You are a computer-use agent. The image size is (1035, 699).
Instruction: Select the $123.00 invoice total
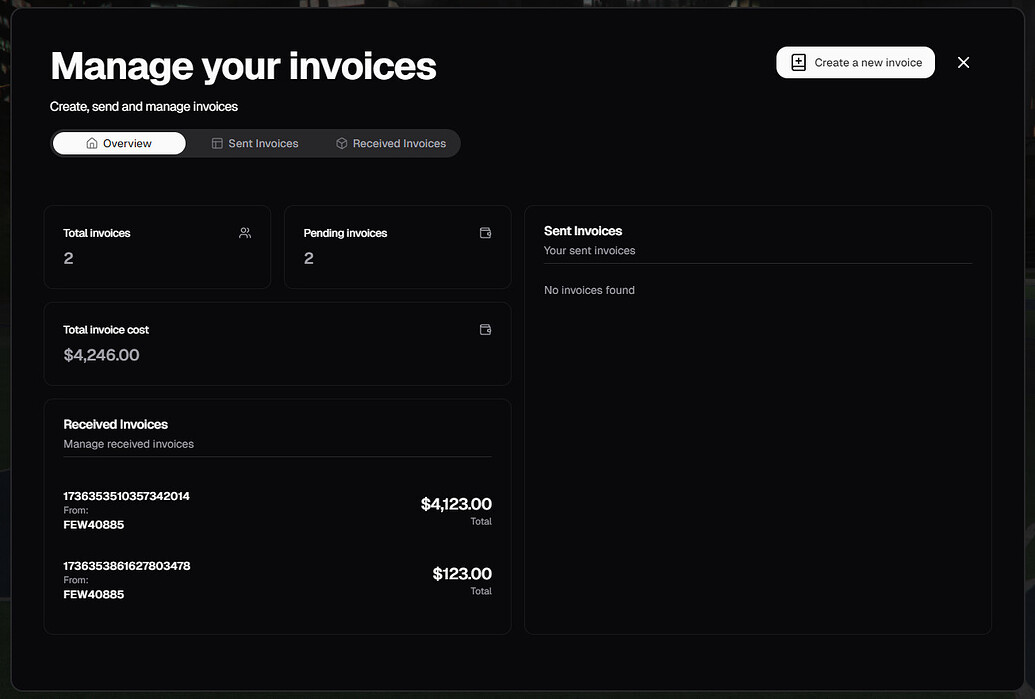[462, 573]
